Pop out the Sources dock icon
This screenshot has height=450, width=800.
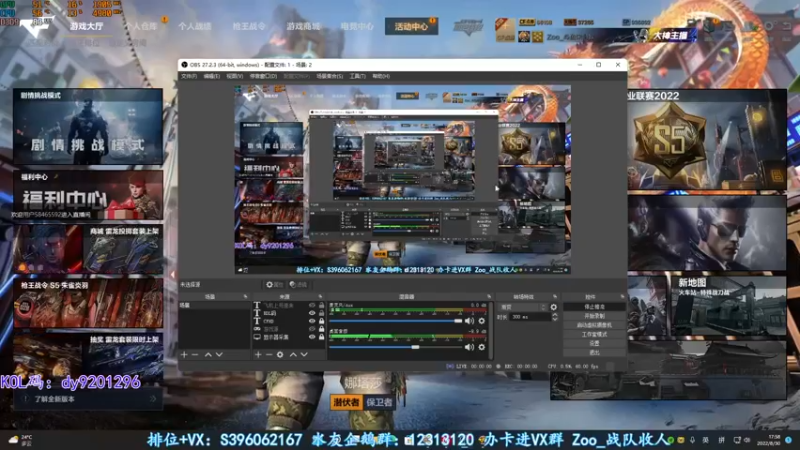320,296
